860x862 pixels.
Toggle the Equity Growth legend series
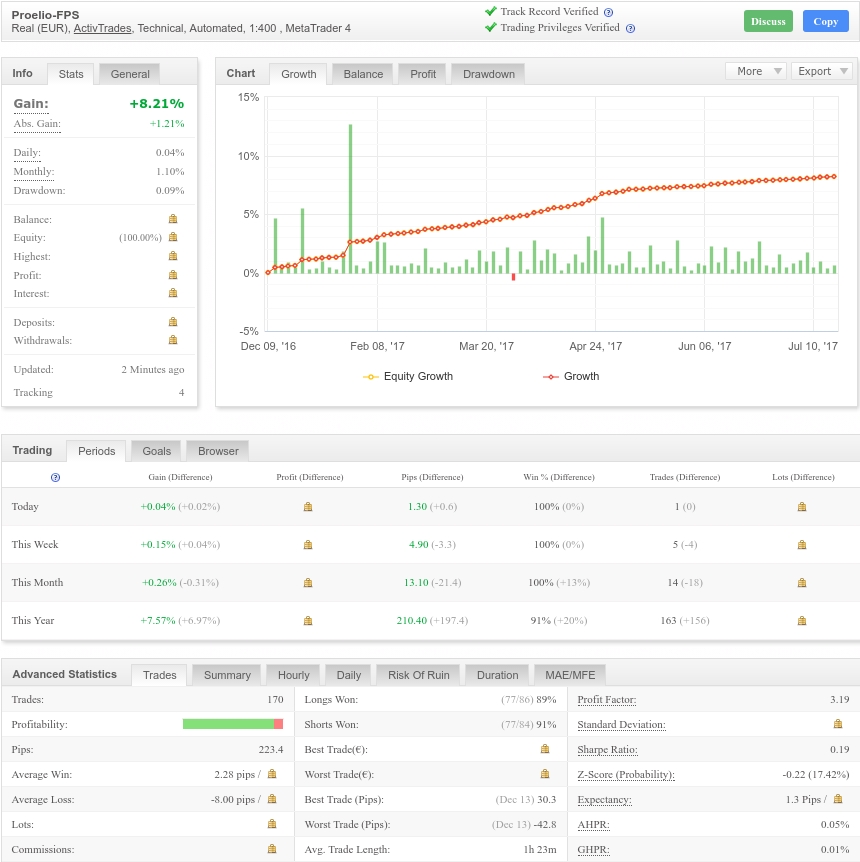point(408,376)
